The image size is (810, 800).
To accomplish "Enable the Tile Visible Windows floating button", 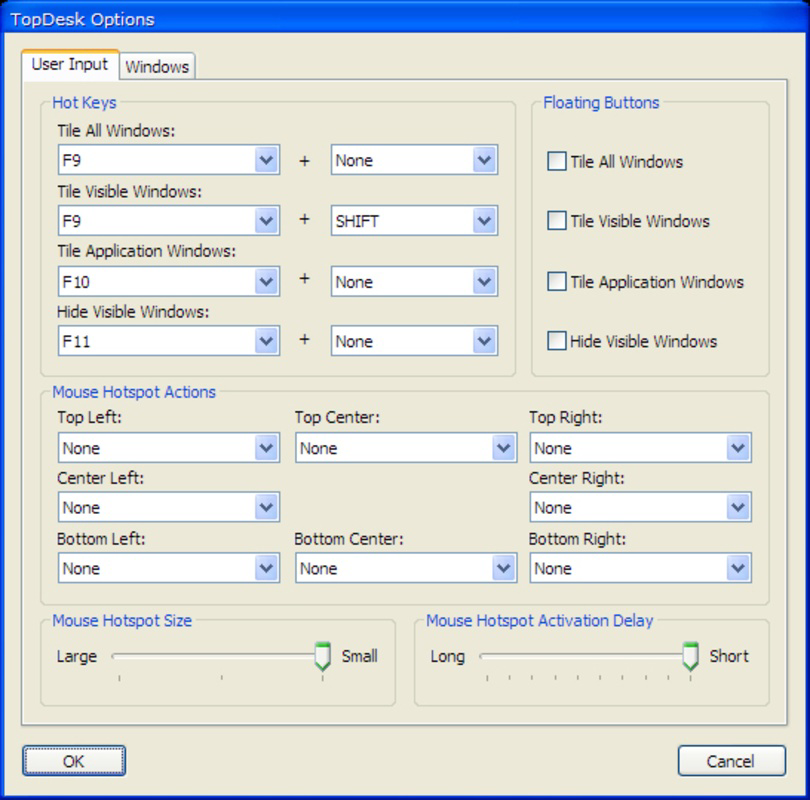I will [555, 220].
